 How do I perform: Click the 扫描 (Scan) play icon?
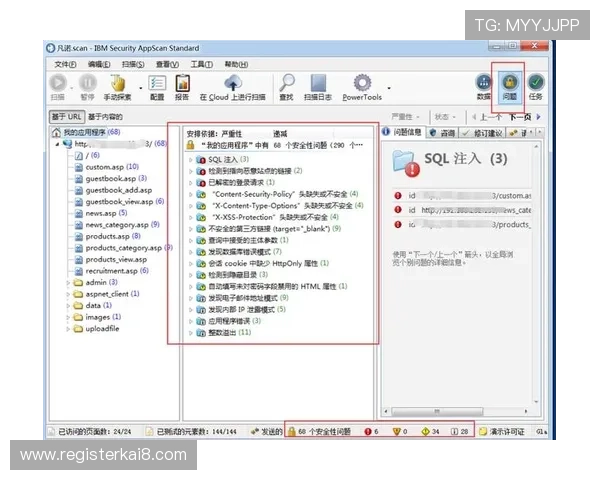pos(58,83)
